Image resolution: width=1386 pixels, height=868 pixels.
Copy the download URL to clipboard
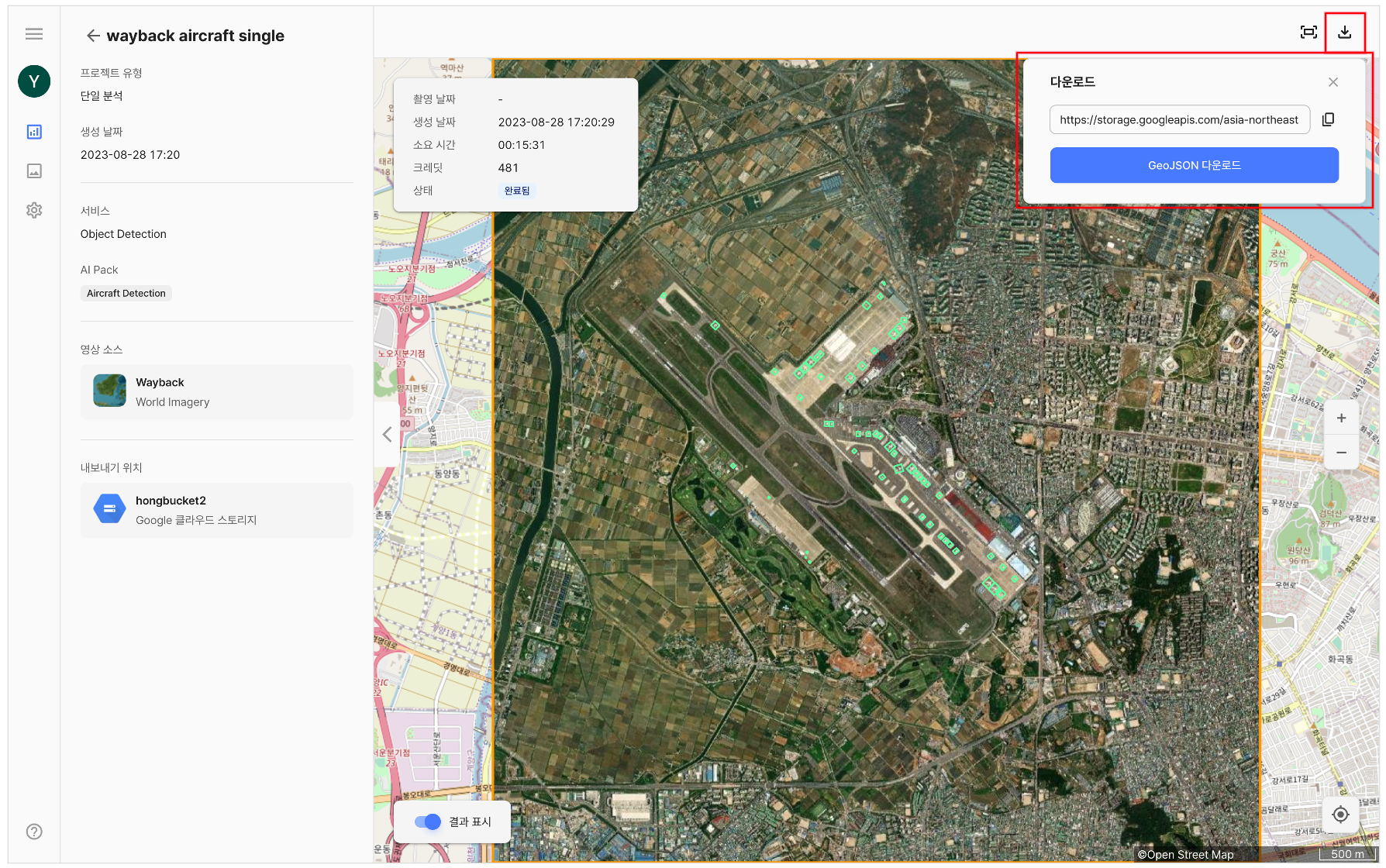(1328, 119)
